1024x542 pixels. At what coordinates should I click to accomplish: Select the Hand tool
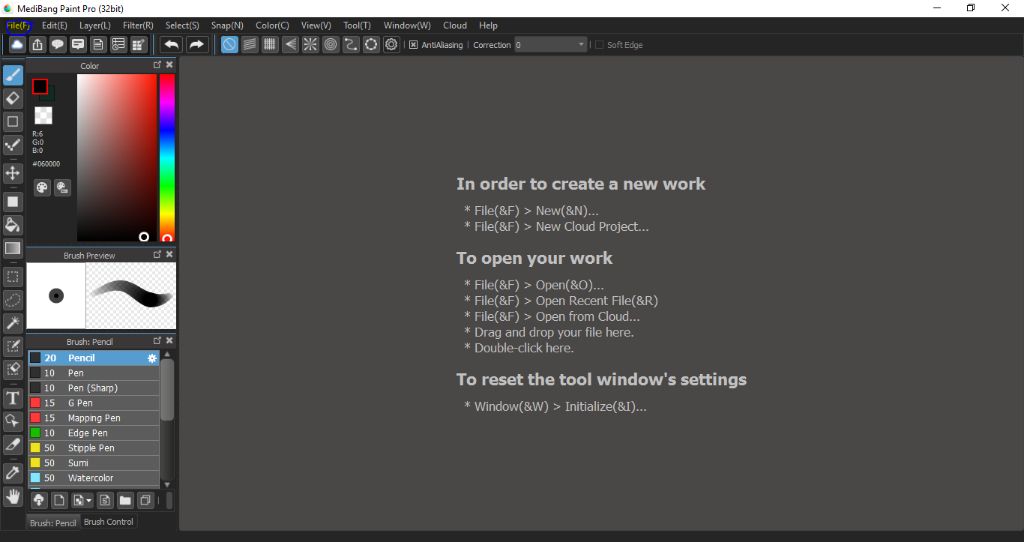(x=12, y=496)
